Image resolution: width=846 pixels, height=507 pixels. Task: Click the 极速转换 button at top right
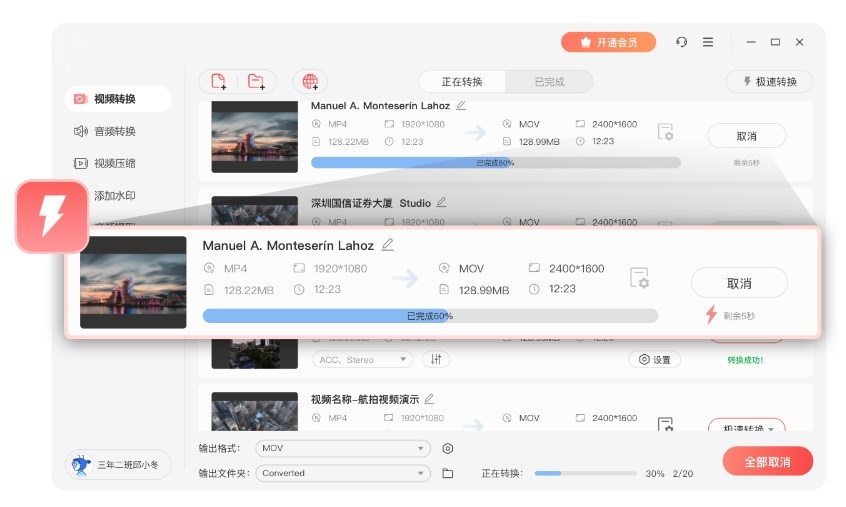pos(769,81)
